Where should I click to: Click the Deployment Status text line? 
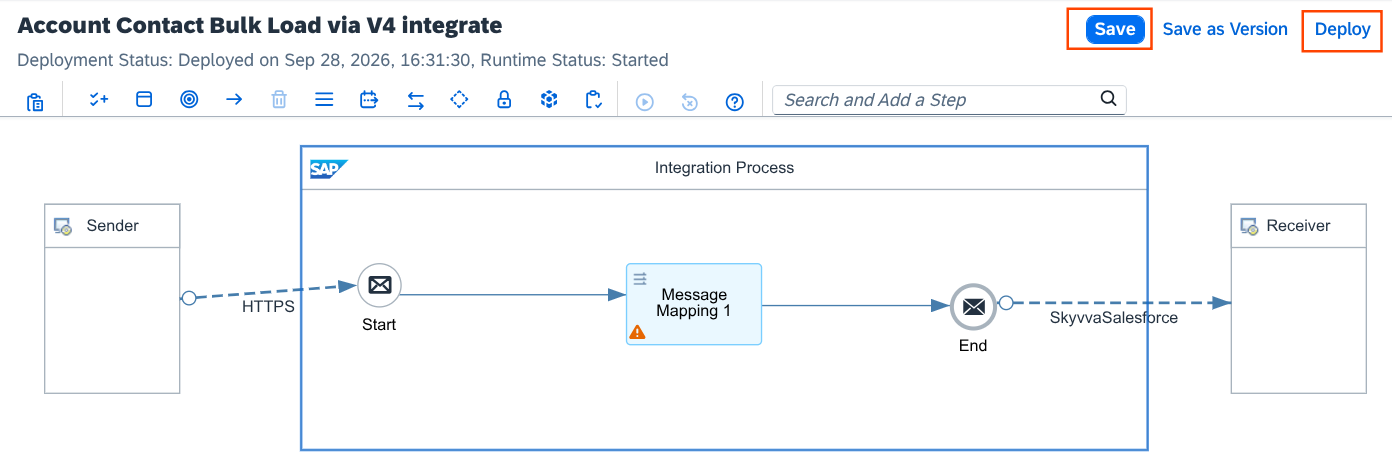pos(343,60)
